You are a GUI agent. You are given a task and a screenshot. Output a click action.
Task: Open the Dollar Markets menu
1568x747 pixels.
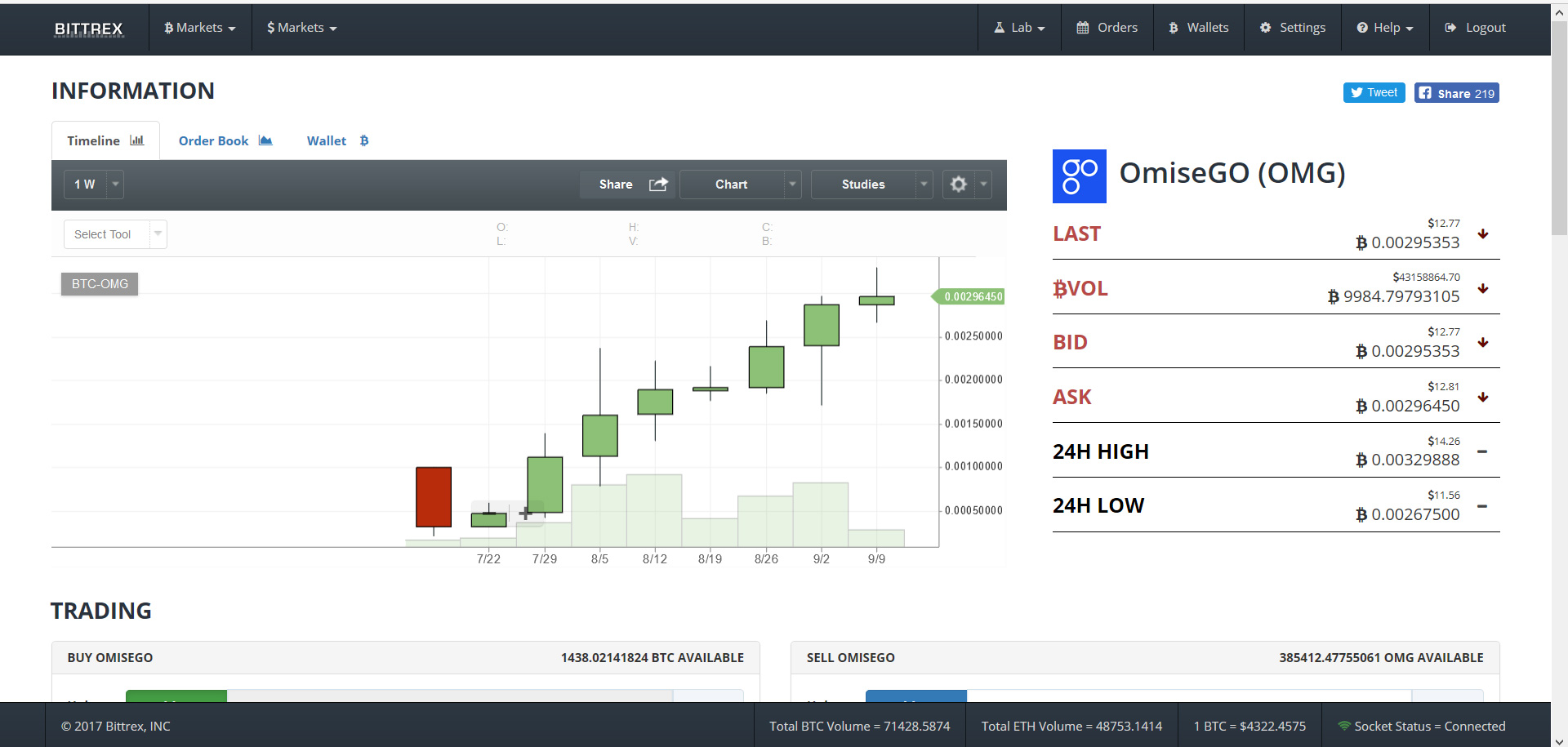301,28
